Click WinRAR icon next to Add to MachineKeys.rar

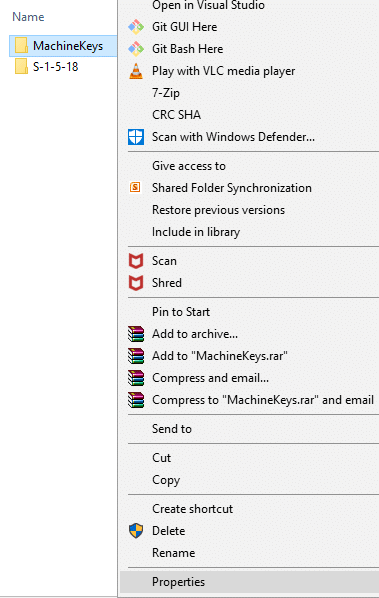pos(136,356)
